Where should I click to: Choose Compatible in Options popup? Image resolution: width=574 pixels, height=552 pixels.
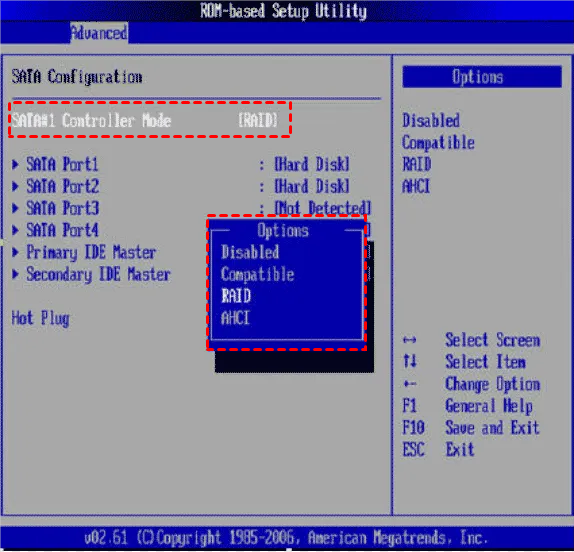click(257, 274)
